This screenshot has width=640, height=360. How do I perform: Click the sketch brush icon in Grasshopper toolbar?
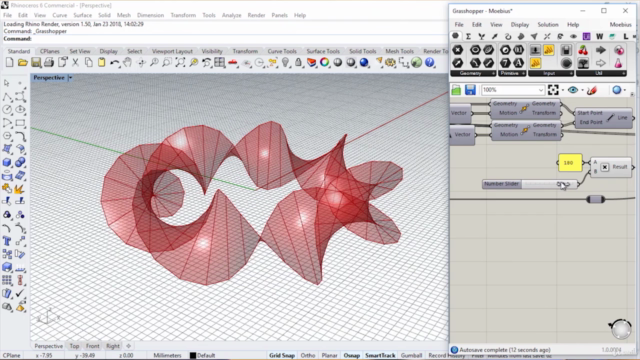pyautogui.click(x=591, y=90)
